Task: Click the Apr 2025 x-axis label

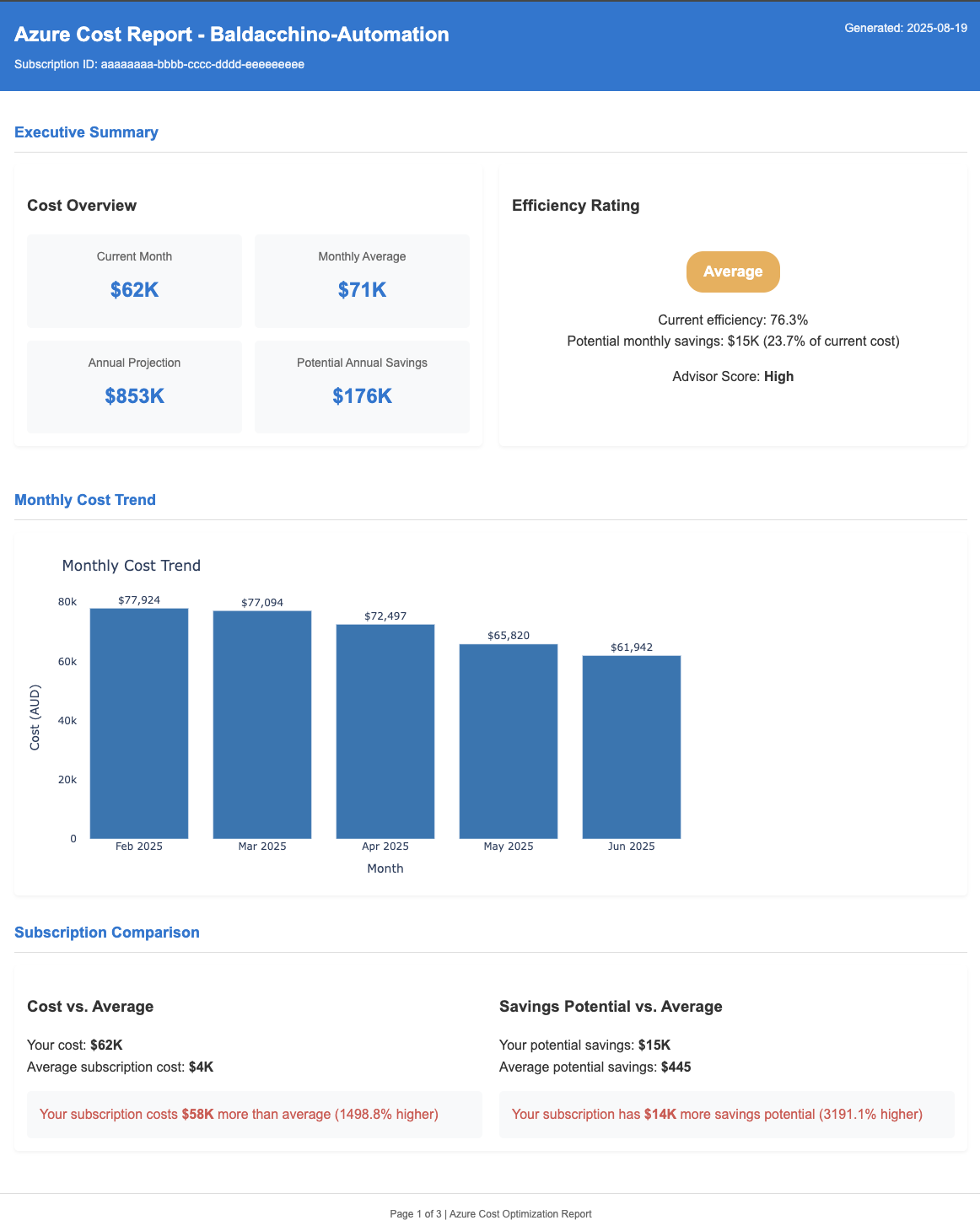Action: coord(385,847)
